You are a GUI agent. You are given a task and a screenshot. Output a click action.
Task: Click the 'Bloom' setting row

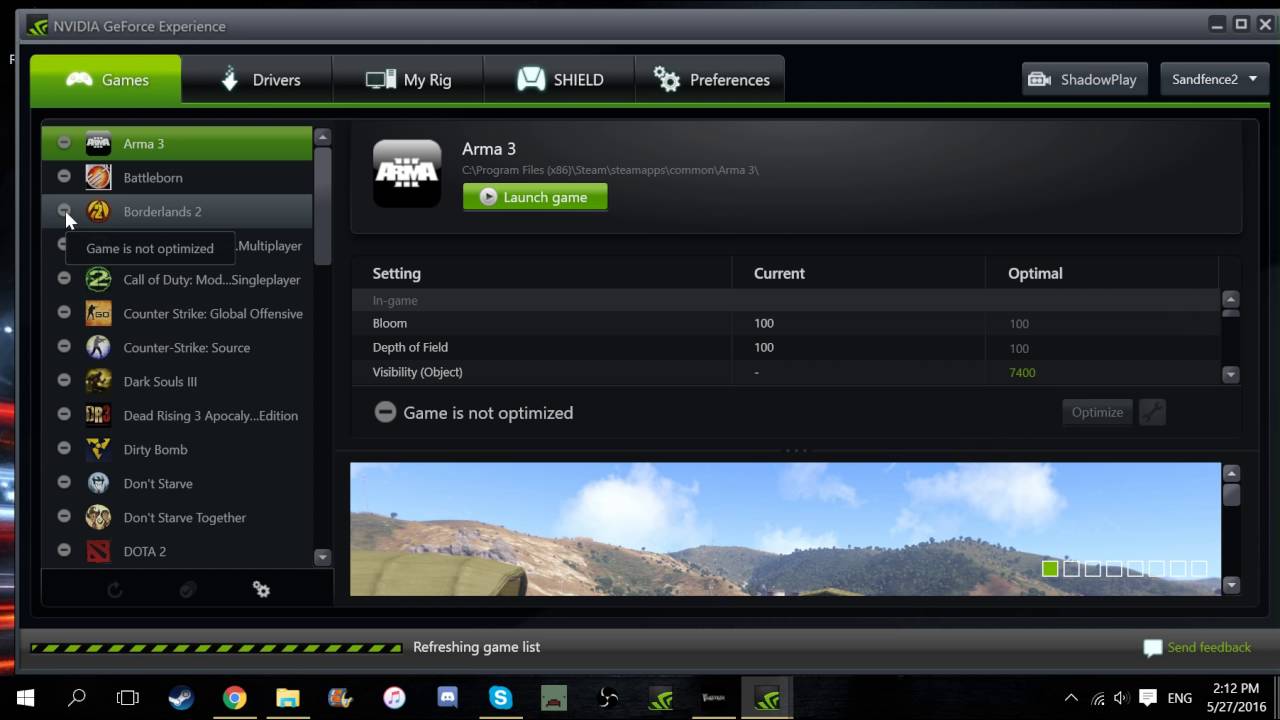785,323
